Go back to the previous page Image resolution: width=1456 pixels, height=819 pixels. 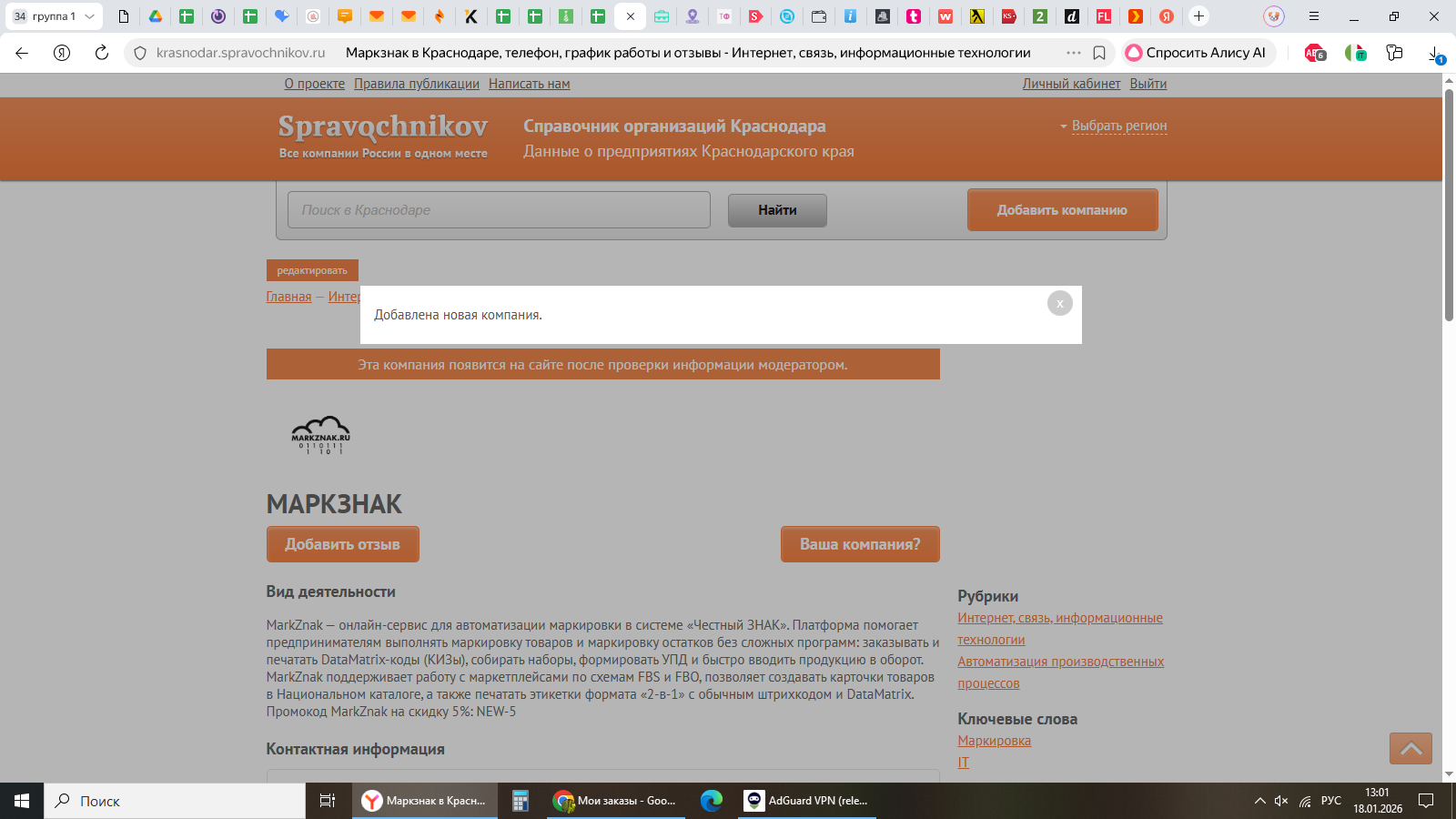click(22, 53)
